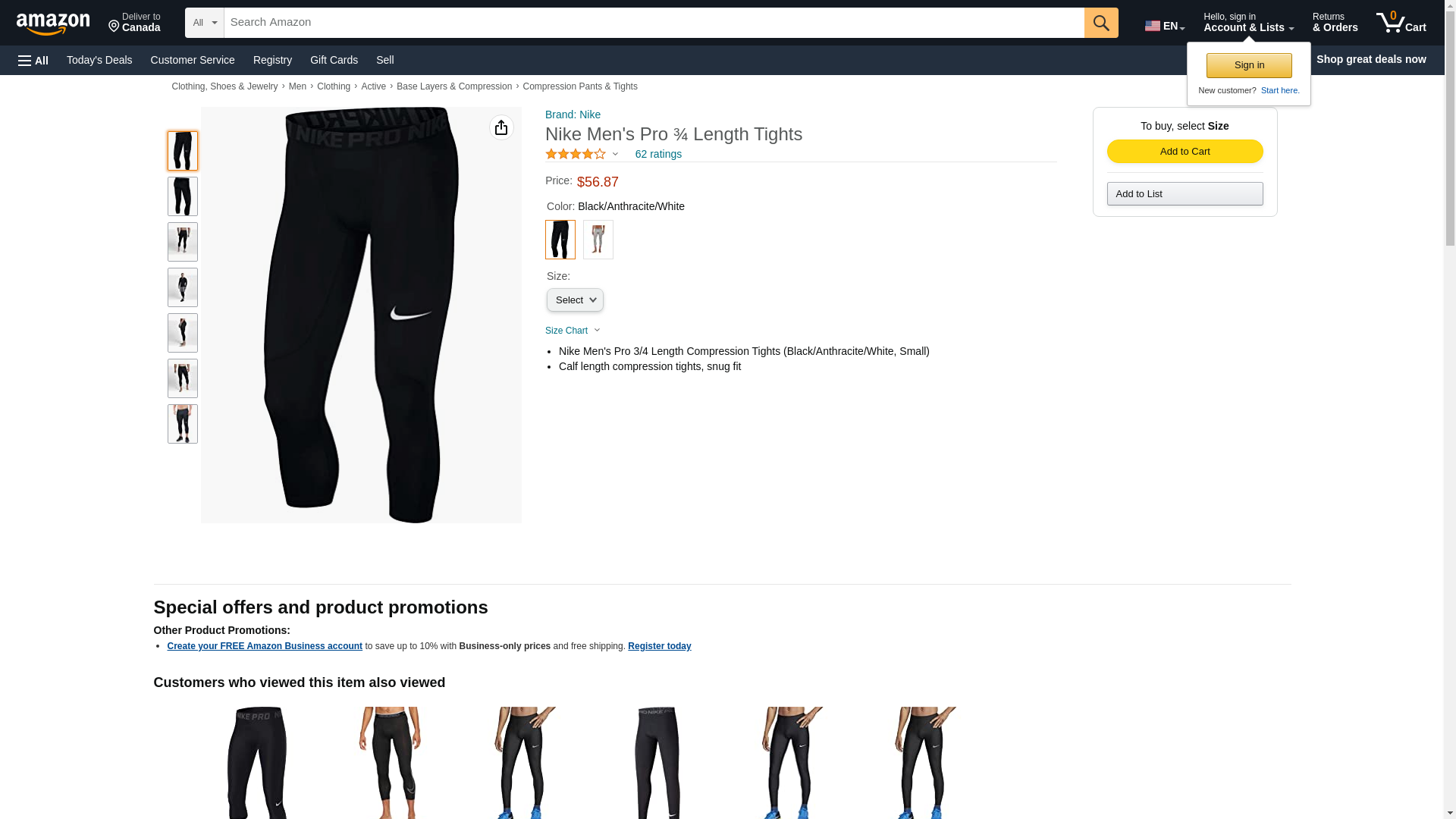
Task: Click the share icon on product image
Action: (x=501, y=127)
